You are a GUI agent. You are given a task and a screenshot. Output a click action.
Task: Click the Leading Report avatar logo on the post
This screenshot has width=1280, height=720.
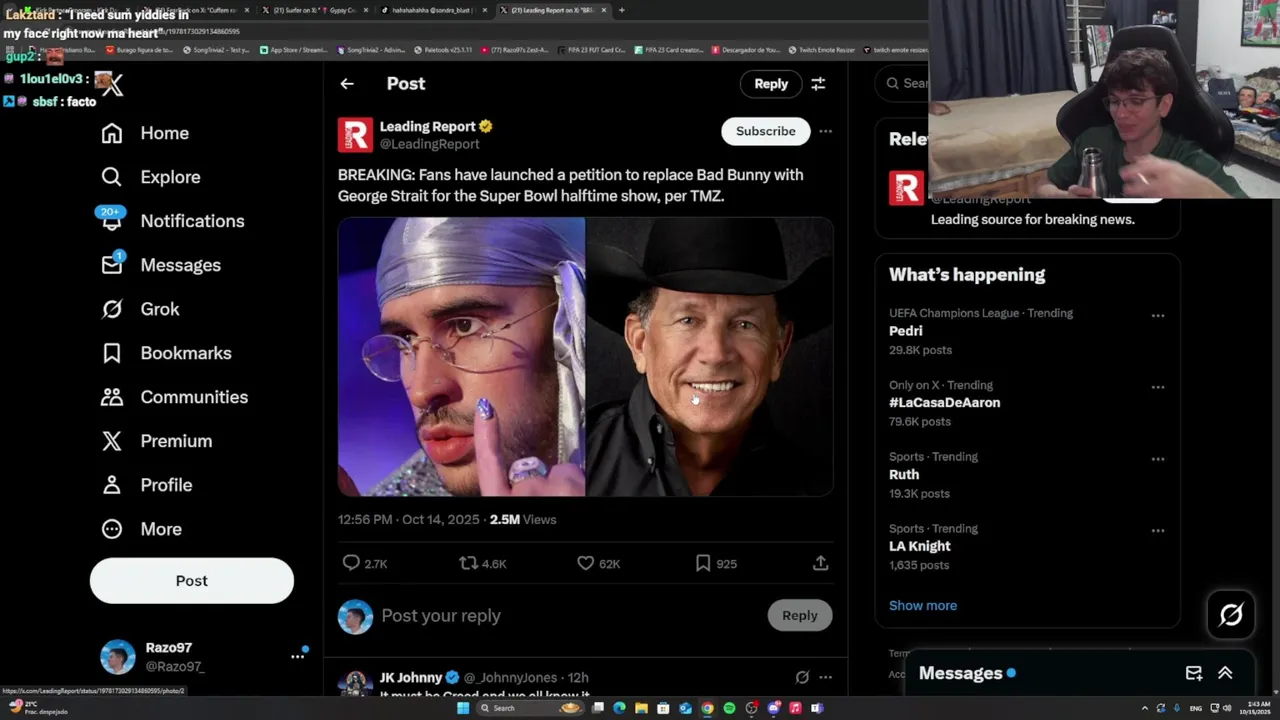click(355, 135)
